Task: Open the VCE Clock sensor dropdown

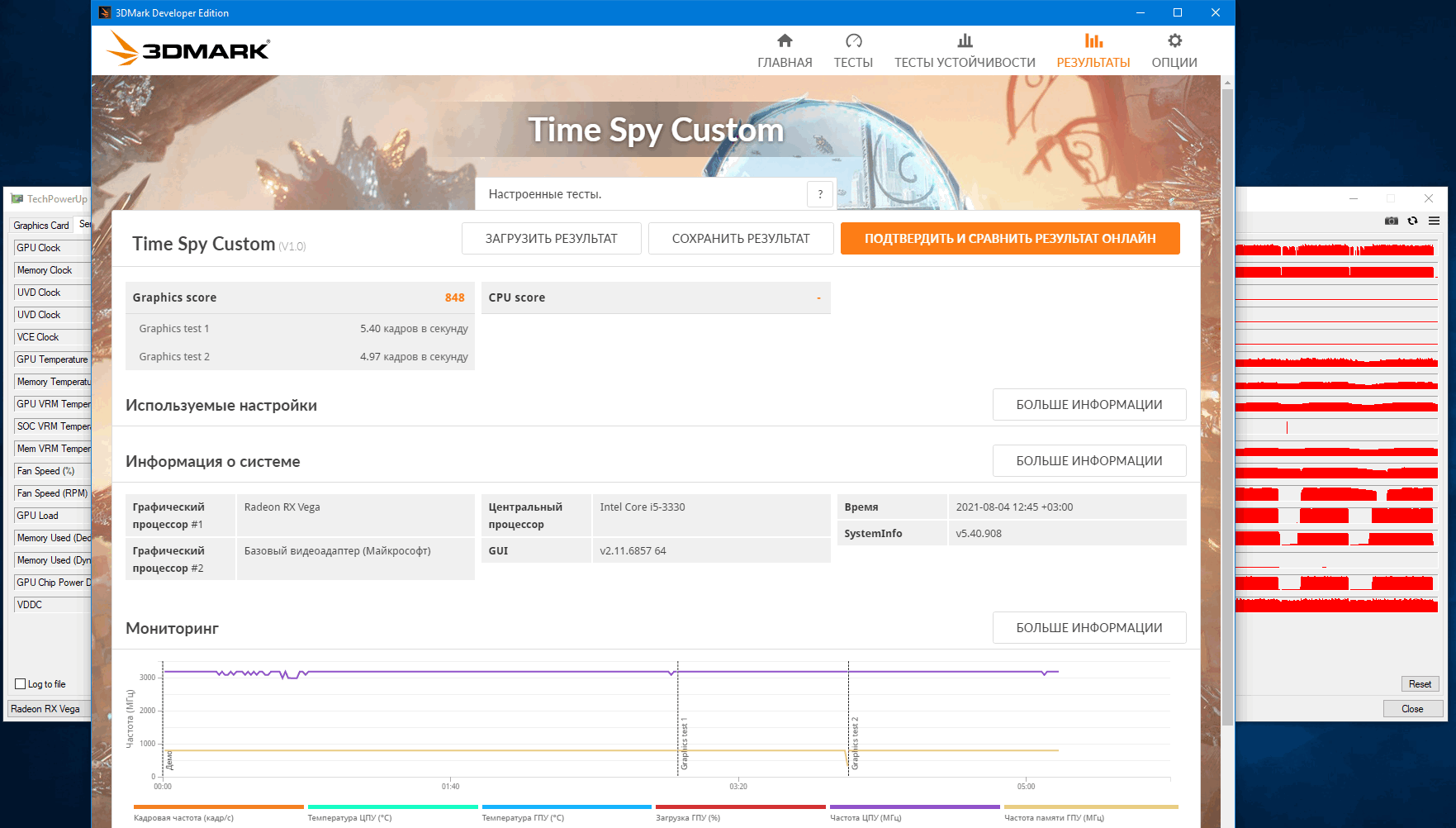Action: (53, 336)
